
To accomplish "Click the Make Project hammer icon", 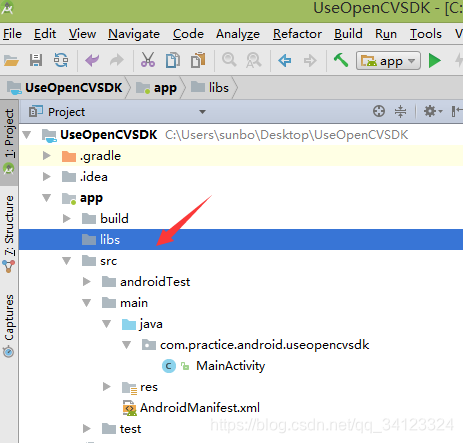I will pyautogui.click(x=341, y=60).
